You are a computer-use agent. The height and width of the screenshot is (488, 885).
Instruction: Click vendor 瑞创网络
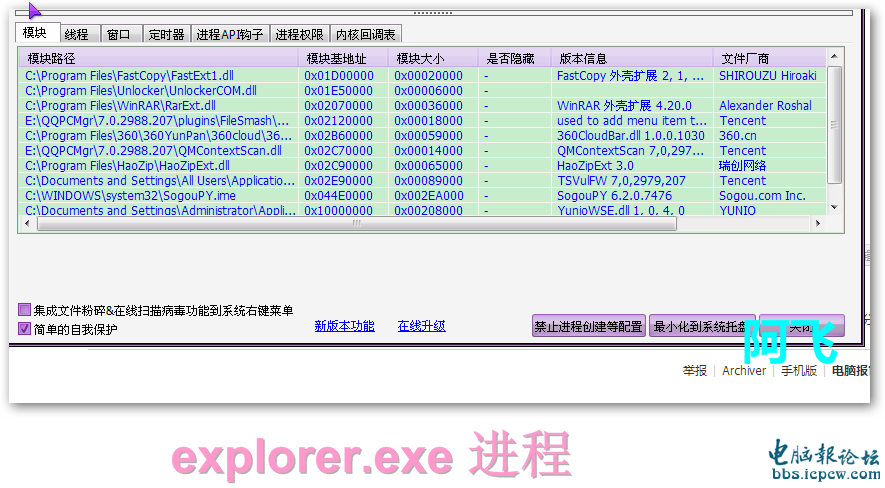(x=742, y=166)
